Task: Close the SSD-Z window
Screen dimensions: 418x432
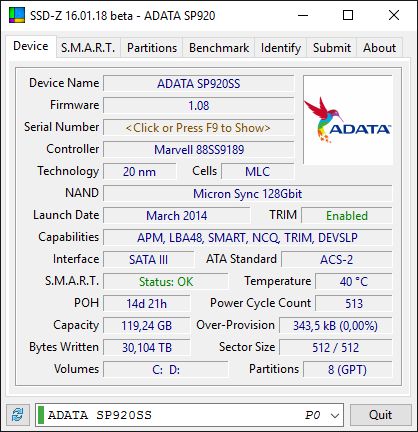Action: 394,15
